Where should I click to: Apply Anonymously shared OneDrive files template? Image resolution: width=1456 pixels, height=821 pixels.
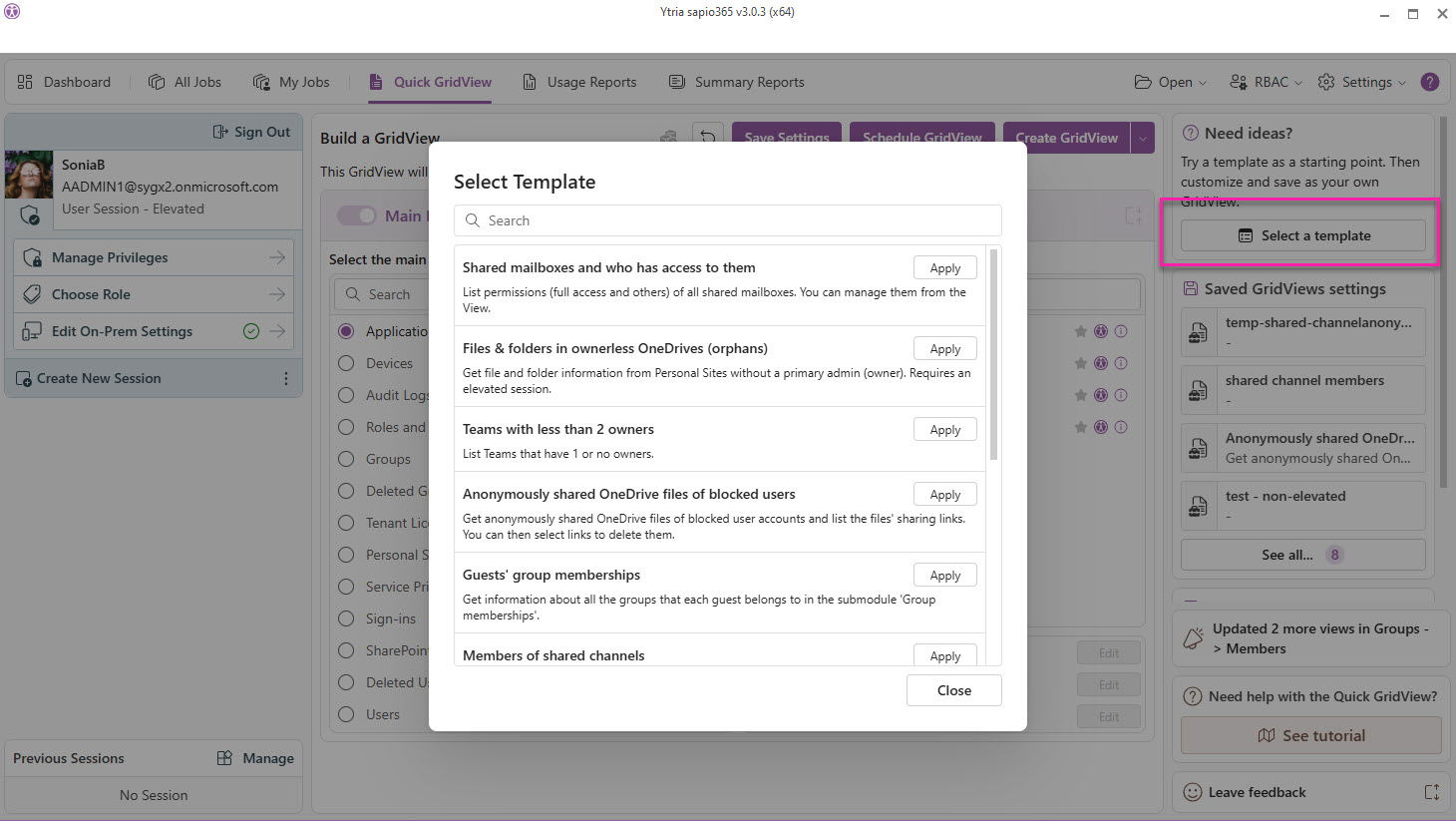pos(944,494)
